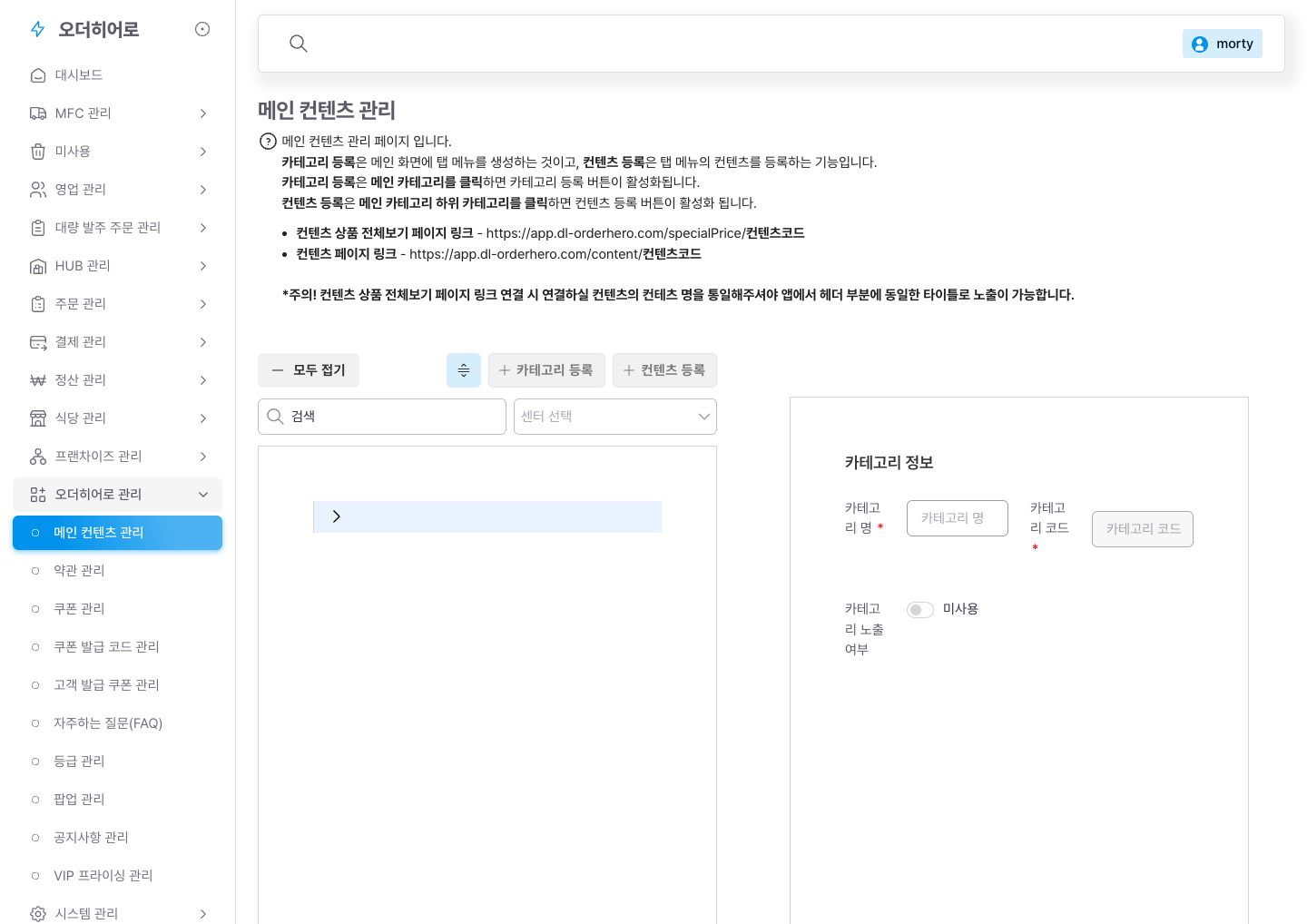The image size is (1307, 924).
Task: Open 공지사항 관리 submenu
Action: (117, 838)
